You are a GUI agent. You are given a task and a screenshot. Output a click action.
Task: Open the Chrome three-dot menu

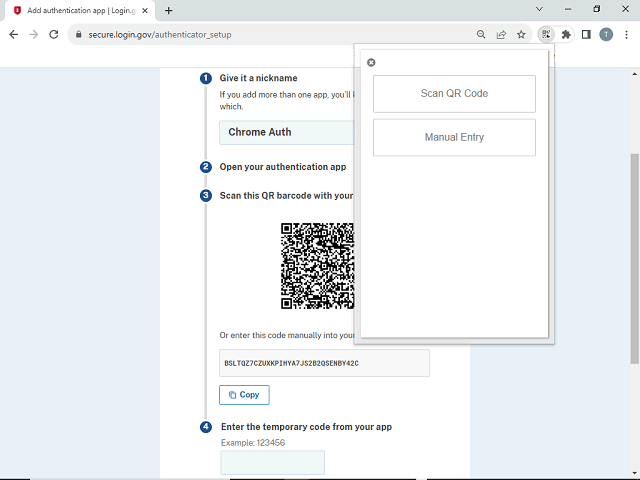[627, 35]
